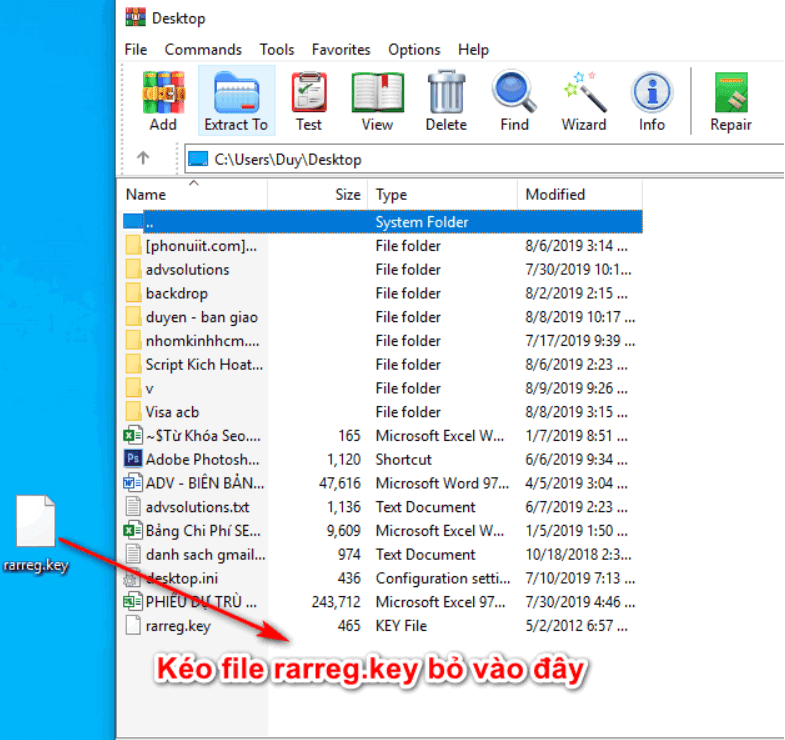Click the Delete trash bin icon
The image size is (785, 740).
tap(446, 101)
